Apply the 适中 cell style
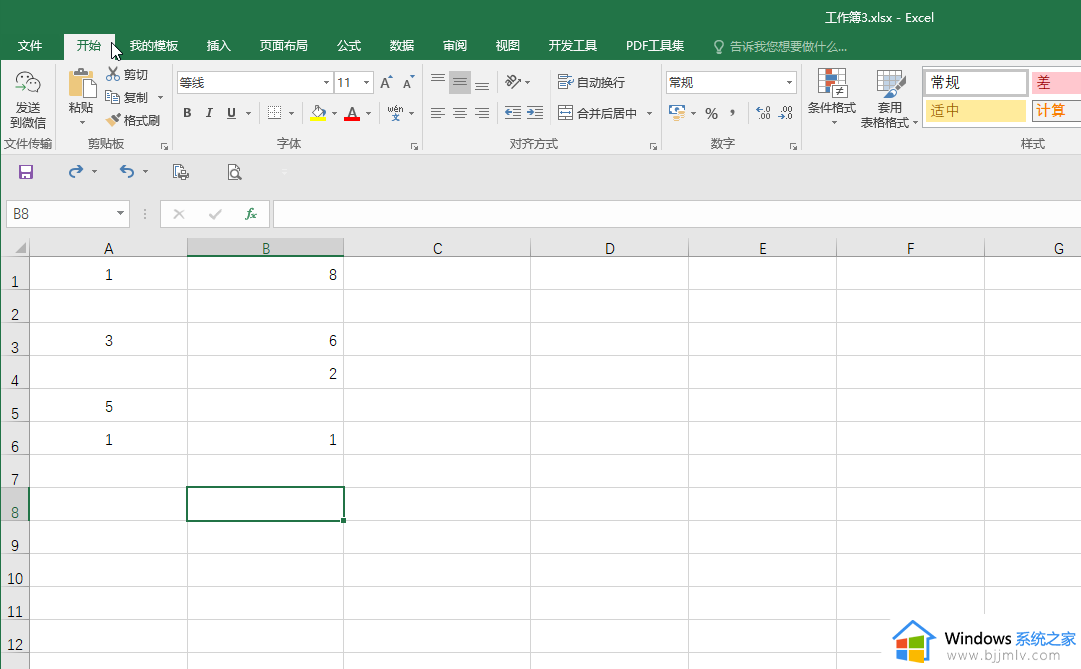 (x=974, y=111)
